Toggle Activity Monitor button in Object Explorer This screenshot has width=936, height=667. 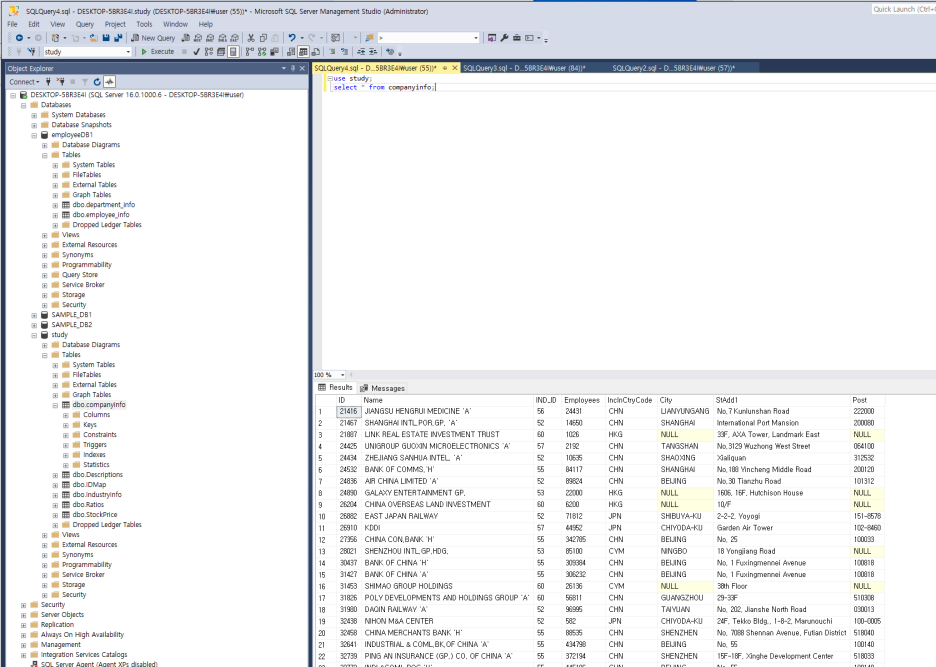tap(109, 82)
